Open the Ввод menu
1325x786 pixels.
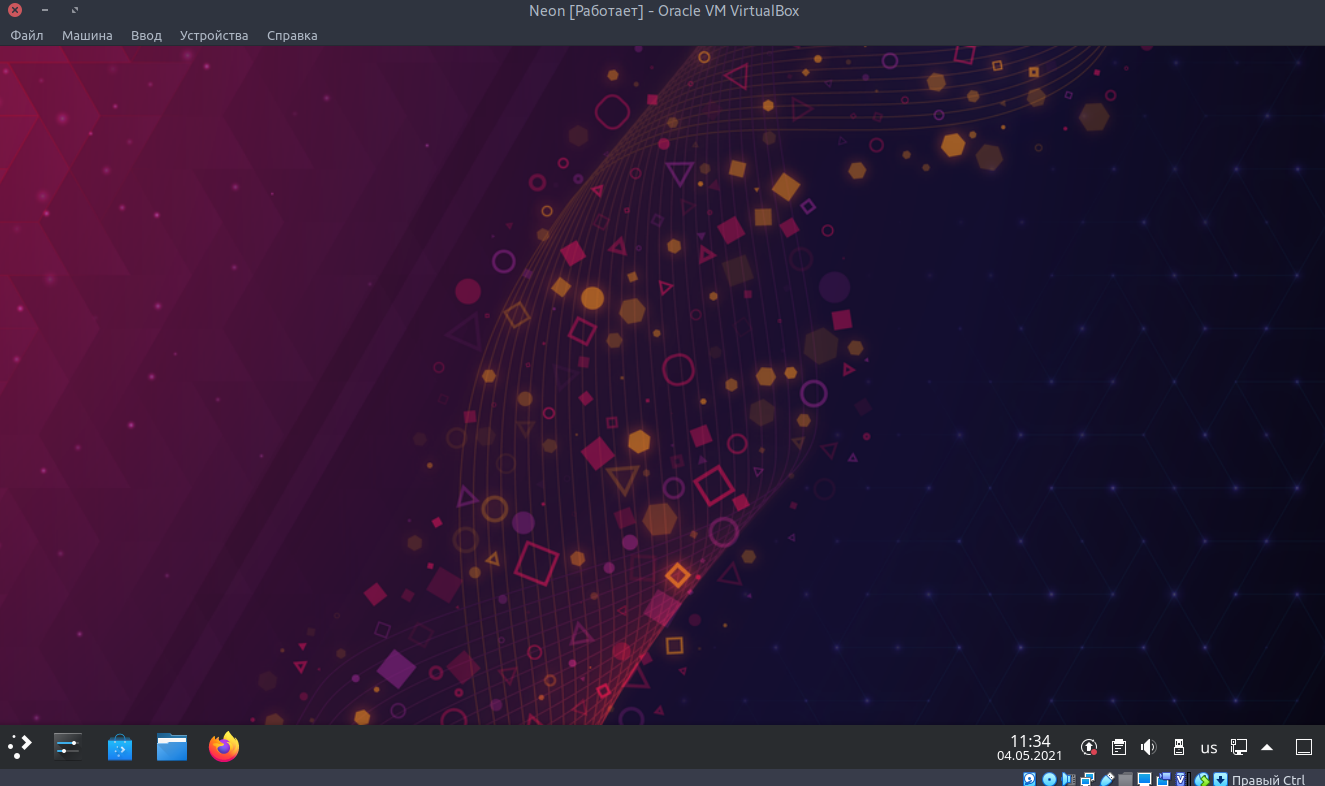[x=146, y=35]
